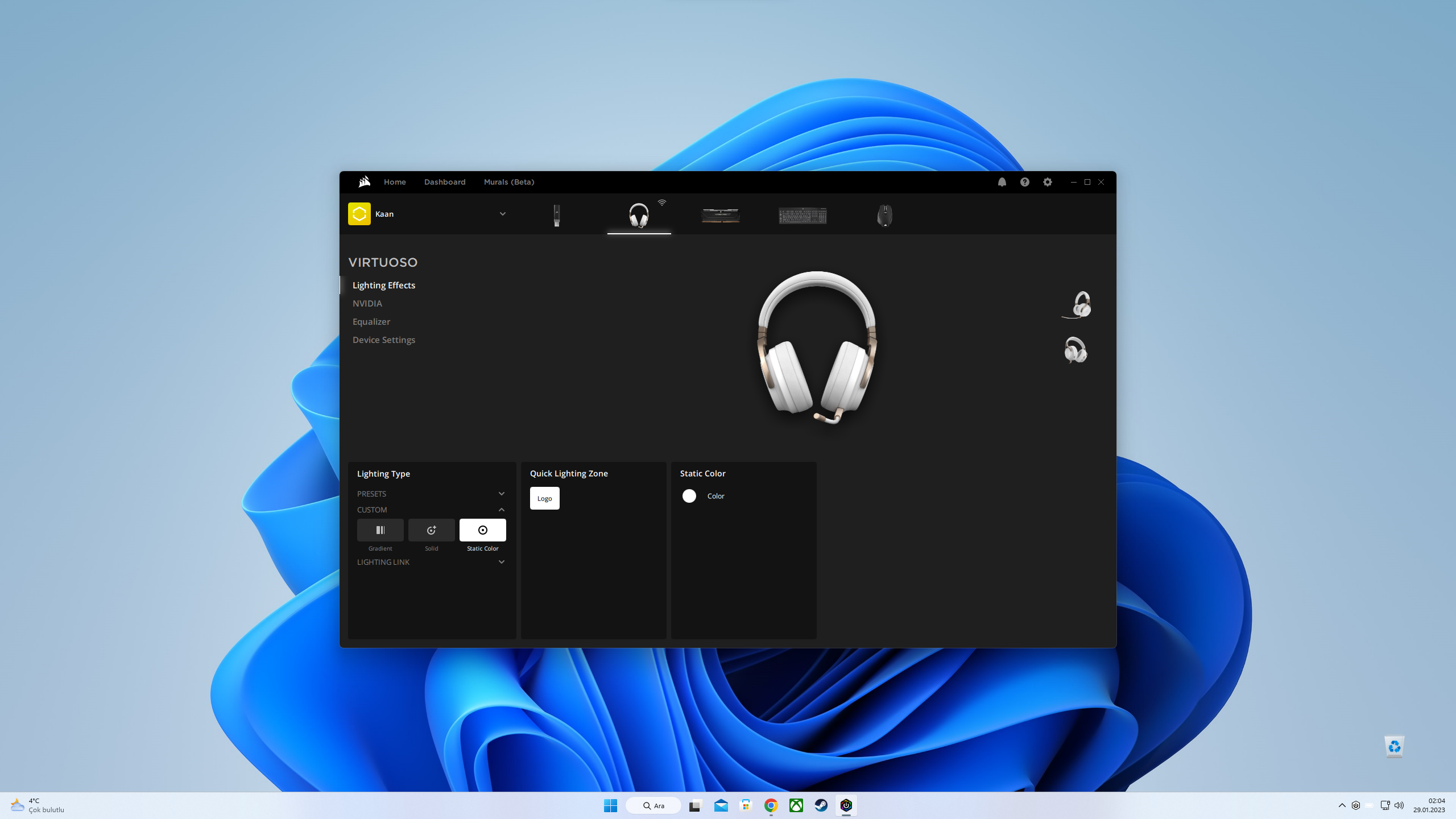Select the RAM memory device icon

click(721, 216)
